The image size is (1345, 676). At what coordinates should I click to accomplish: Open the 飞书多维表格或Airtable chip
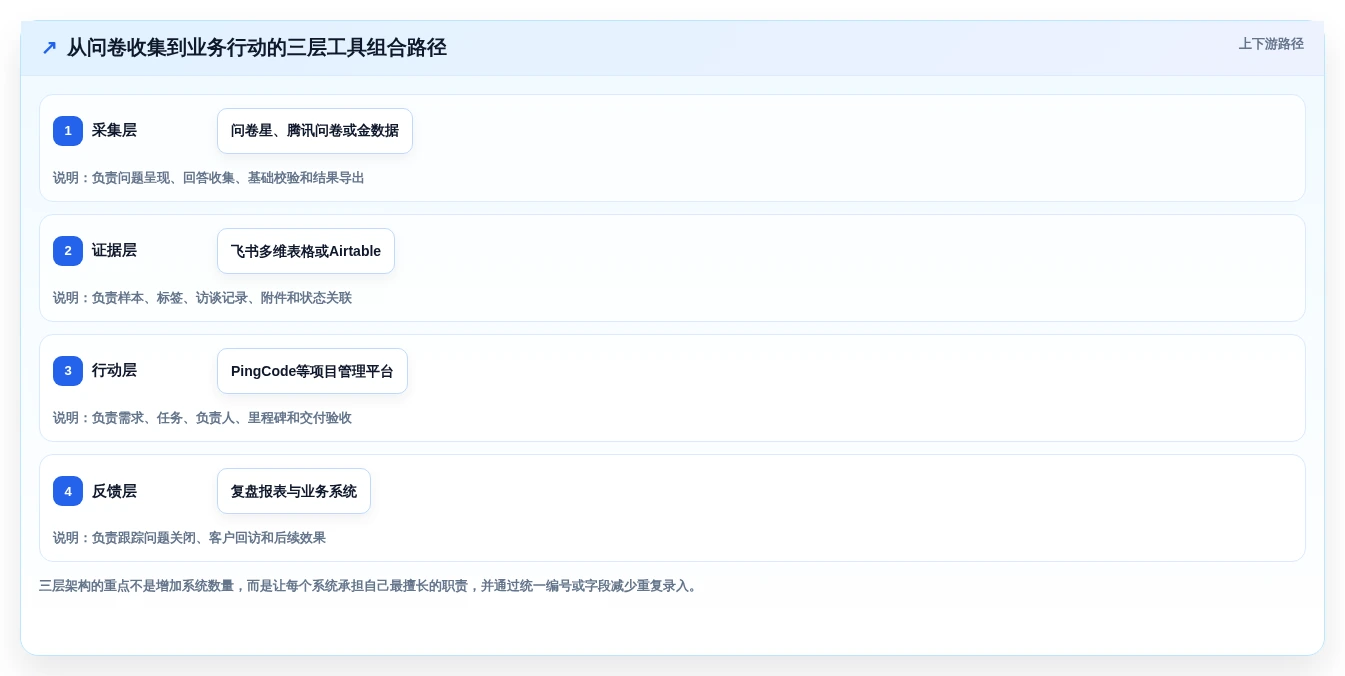pos(306,251)
